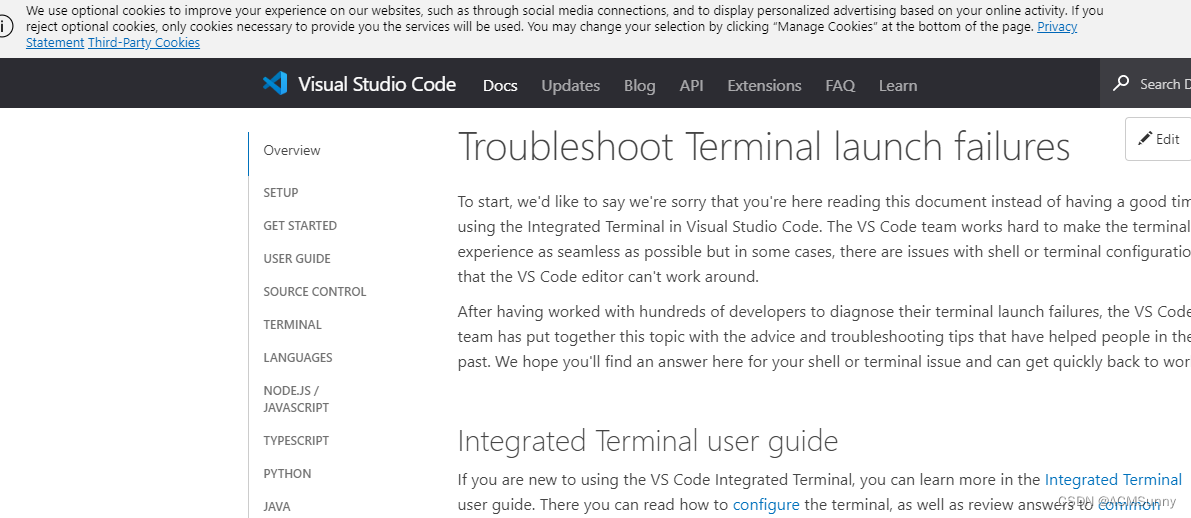Viewport: 1191px width, 518px height.
Task: Open the FAQ navigation item
Action: (840, 85)
